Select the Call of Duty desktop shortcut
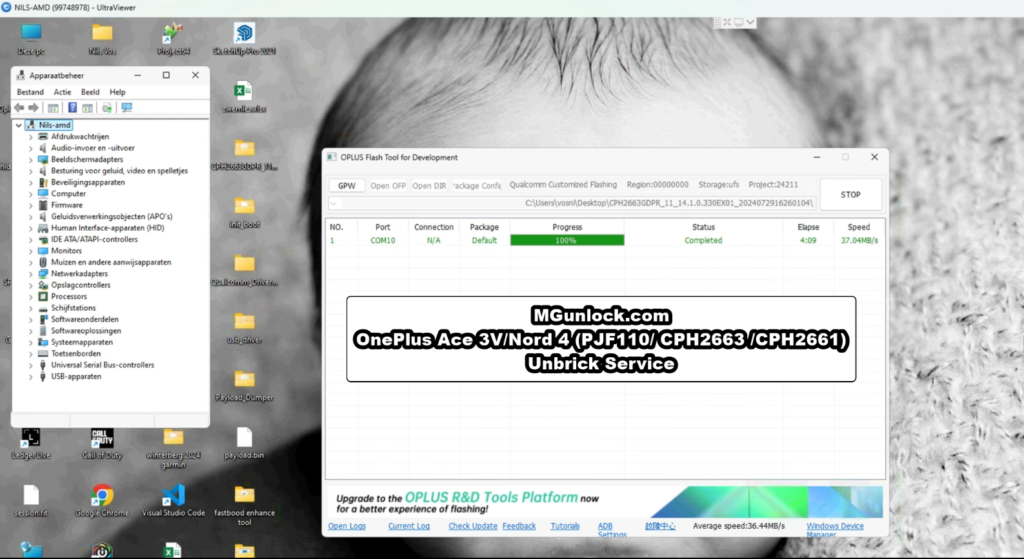Viewport: 1024px width, 559px height. click(102, 443)
